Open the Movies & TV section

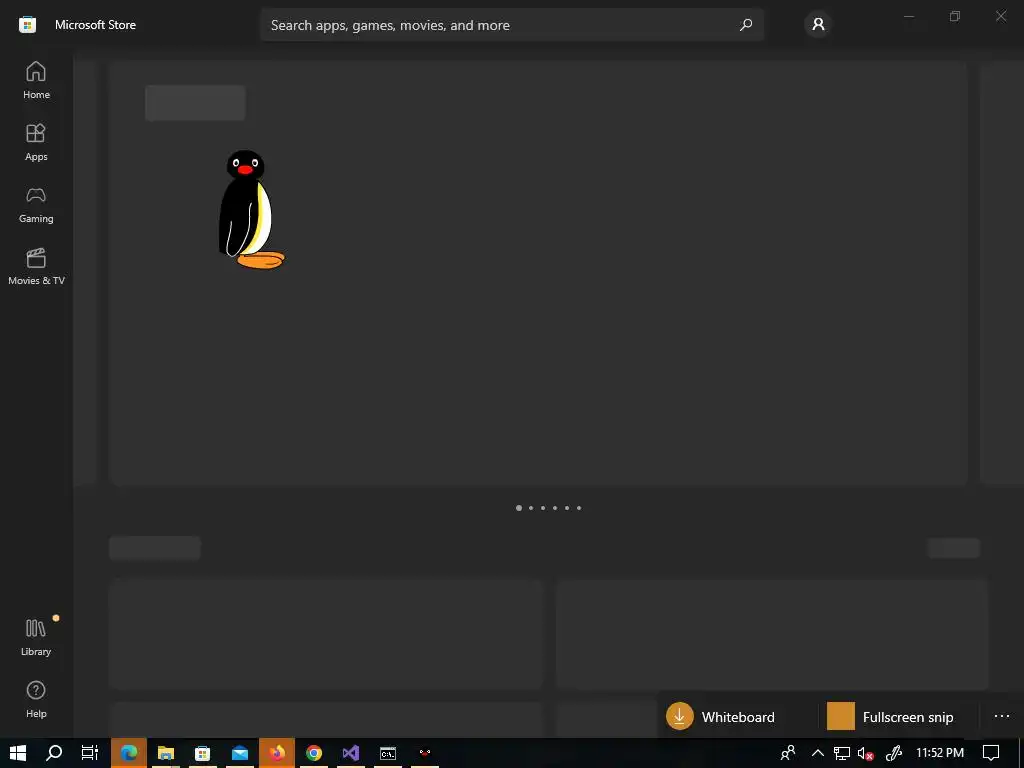coord(36,266)
